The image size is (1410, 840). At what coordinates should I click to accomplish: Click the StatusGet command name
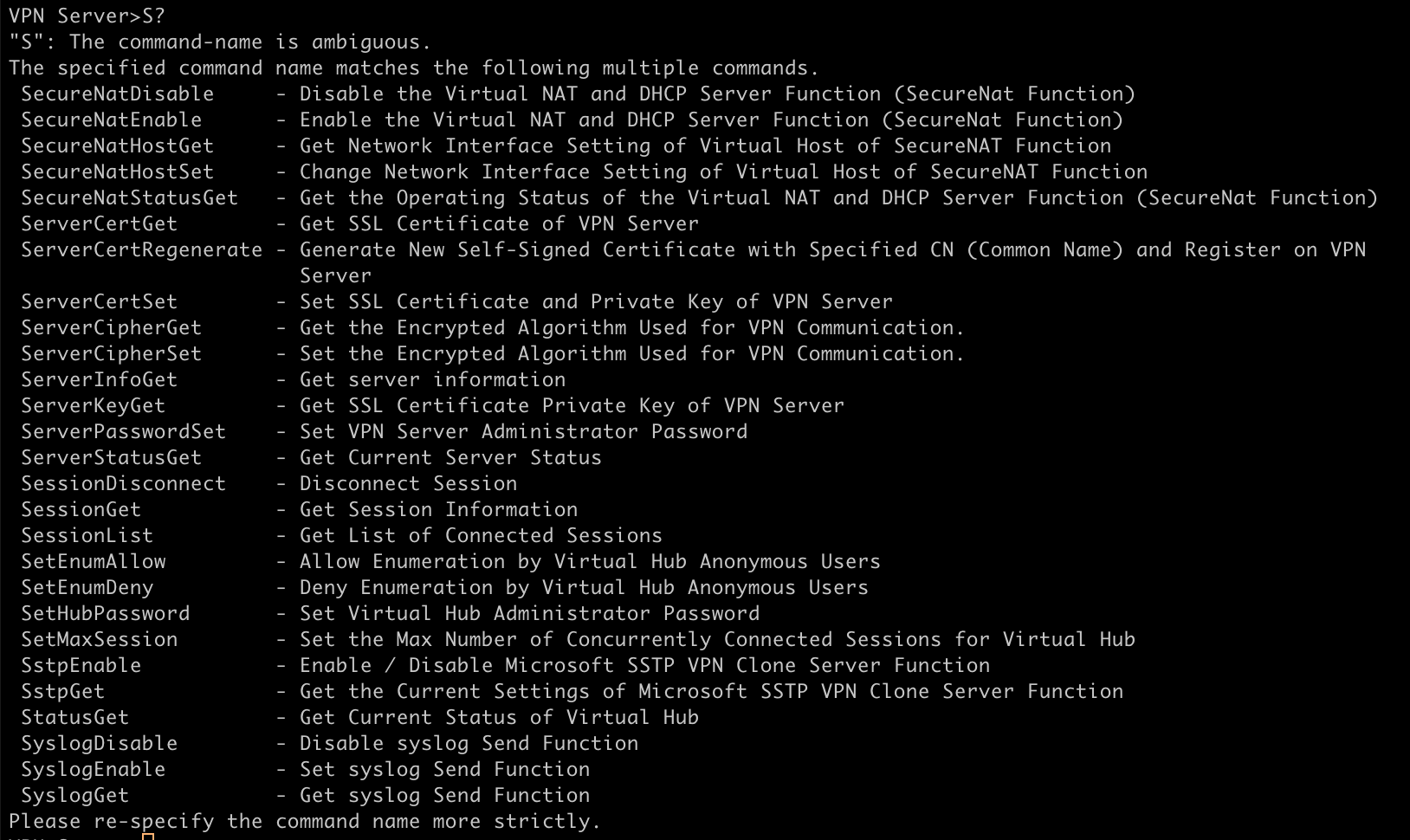(75, 717)
